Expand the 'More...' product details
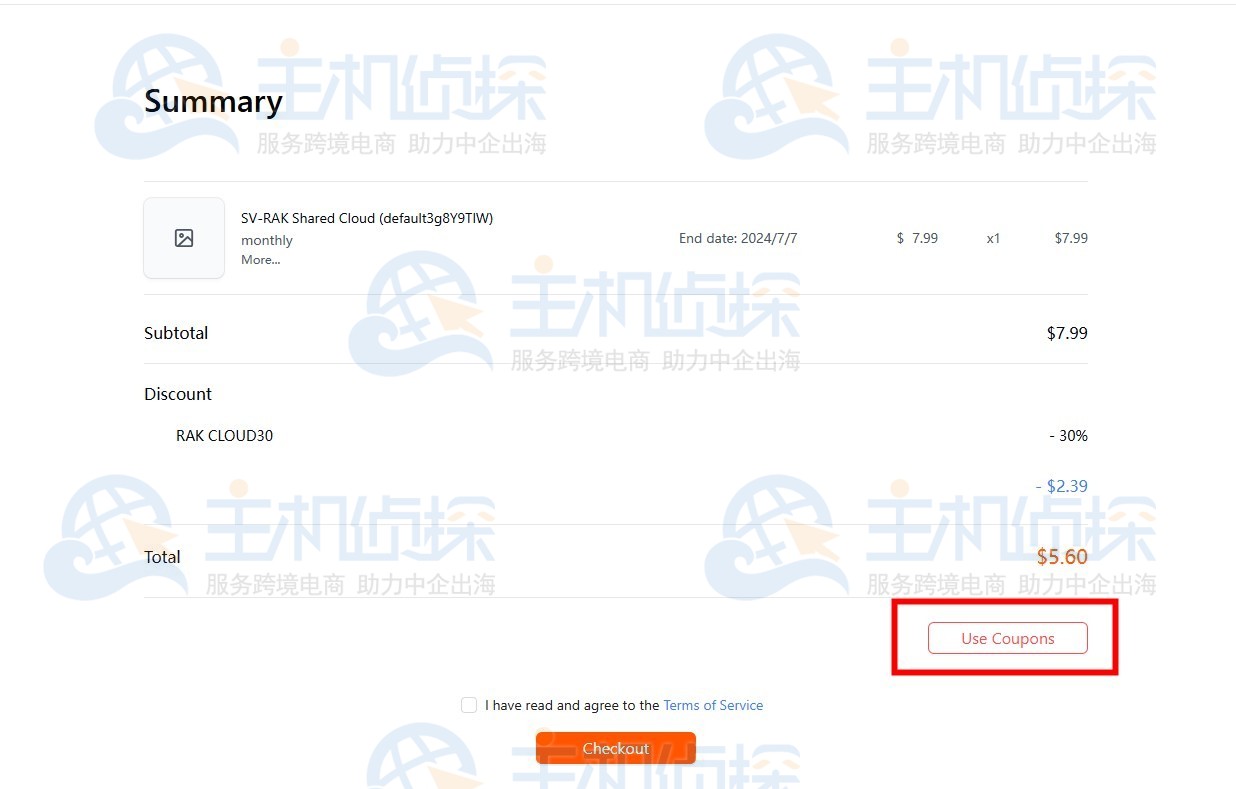Screen dimensions: 1236x789 point(261,260)
